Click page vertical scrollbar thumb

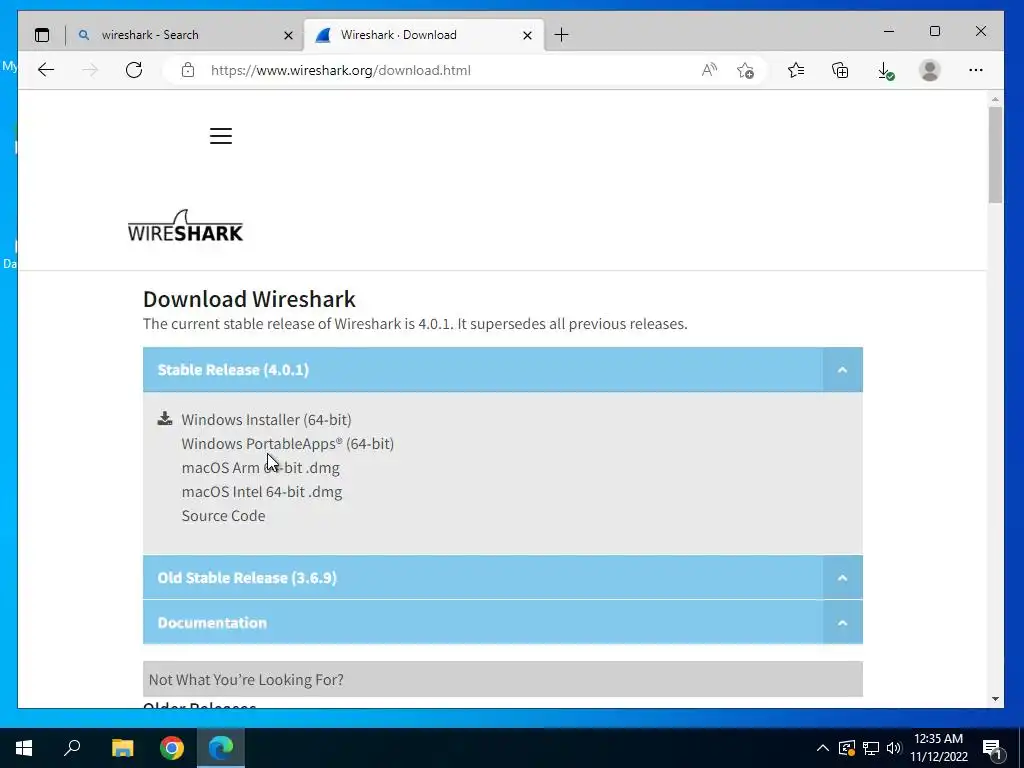[995, 155]
